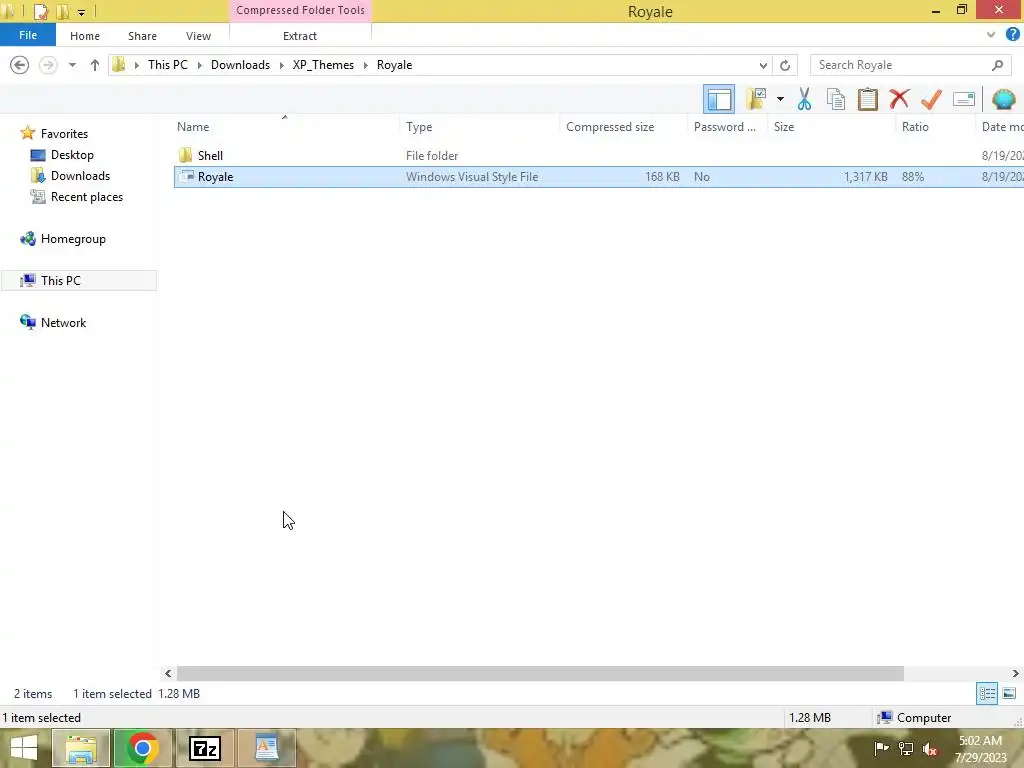Select Homegroup in the navigation pane
Screen dimensions: 1024x768
click(73, 238)
